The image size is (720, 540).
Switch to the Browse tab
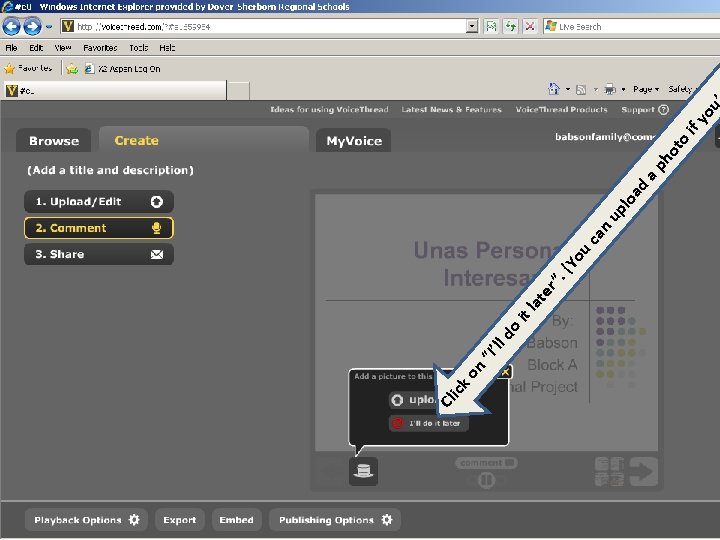coord(54,141)
